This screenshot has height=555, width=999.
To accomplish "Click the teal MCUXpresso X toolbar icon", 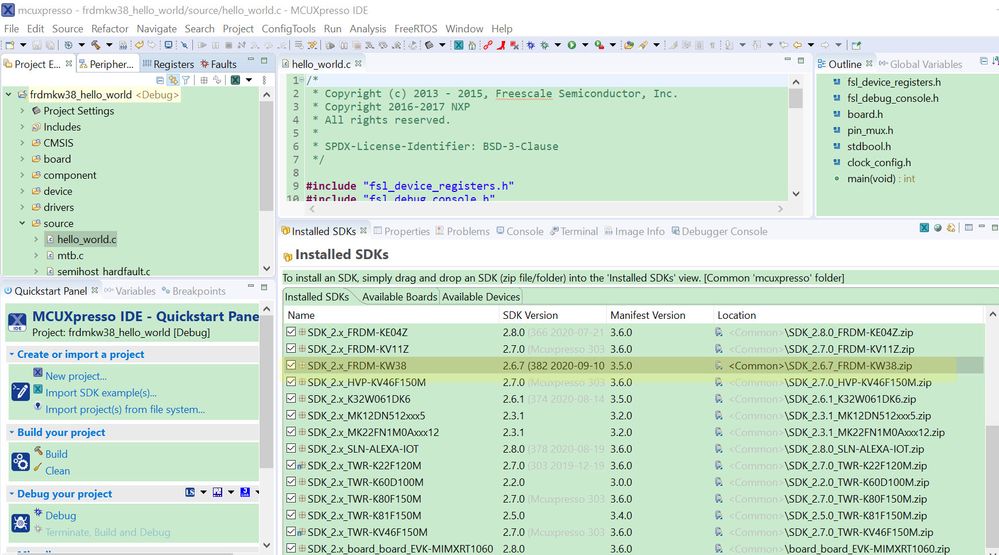I will (x=458, y=45).
